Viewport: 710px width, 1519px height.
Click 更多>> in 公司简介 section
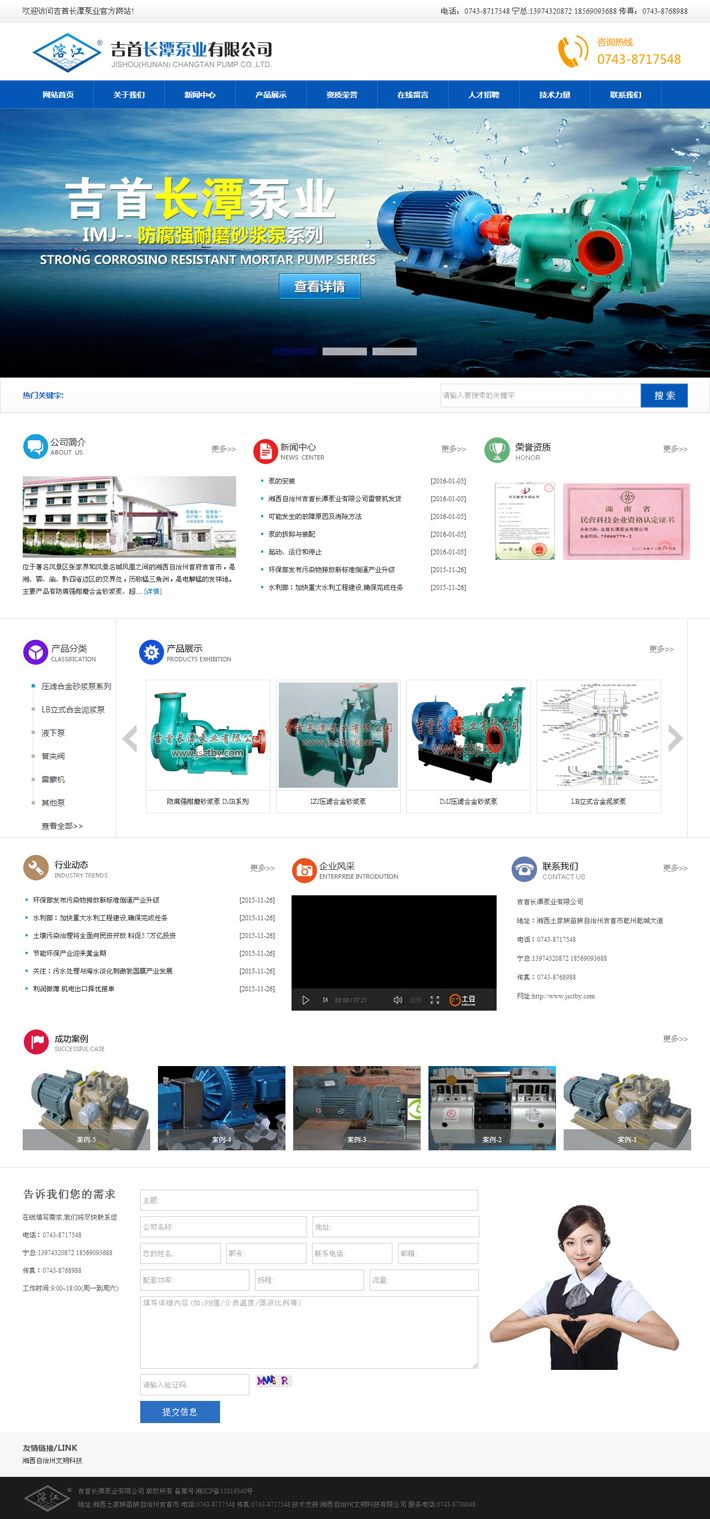point(223,449)
